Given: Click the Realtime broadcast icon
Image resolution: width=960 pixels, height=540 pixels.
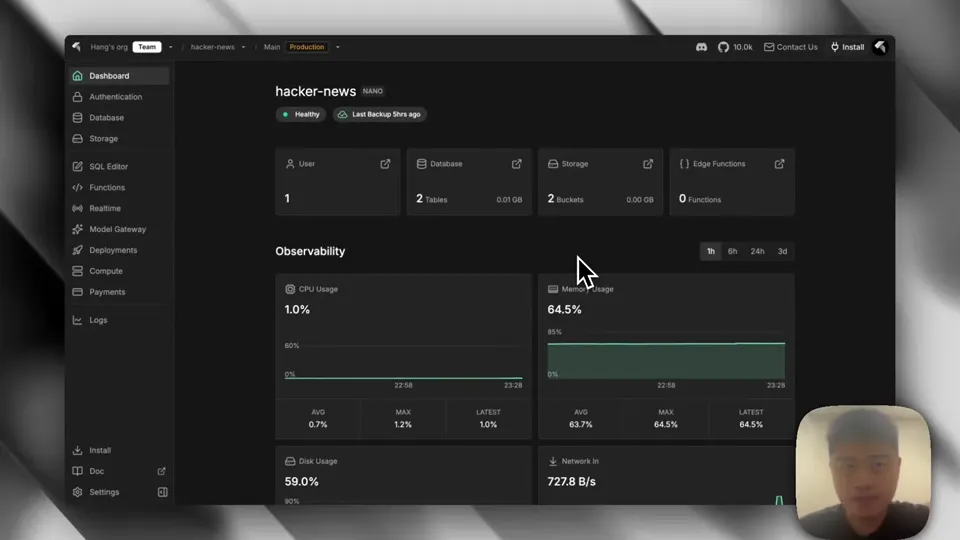Looking at the screenshot, I should [77, 208].
